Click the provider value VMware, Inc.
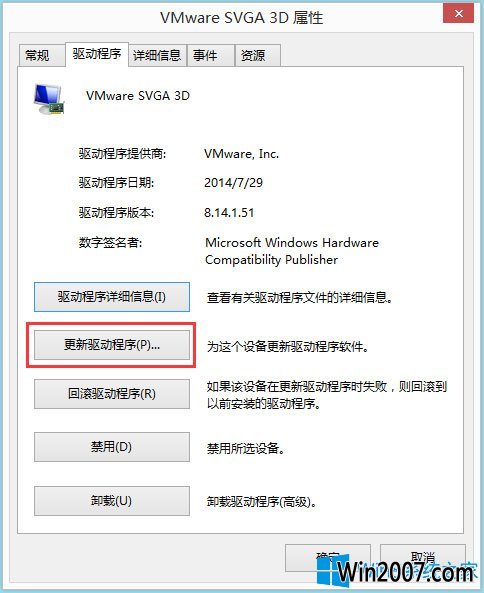The width and height of the screenshot is (484, 593). pyautogui.click(x=242, y=154)
